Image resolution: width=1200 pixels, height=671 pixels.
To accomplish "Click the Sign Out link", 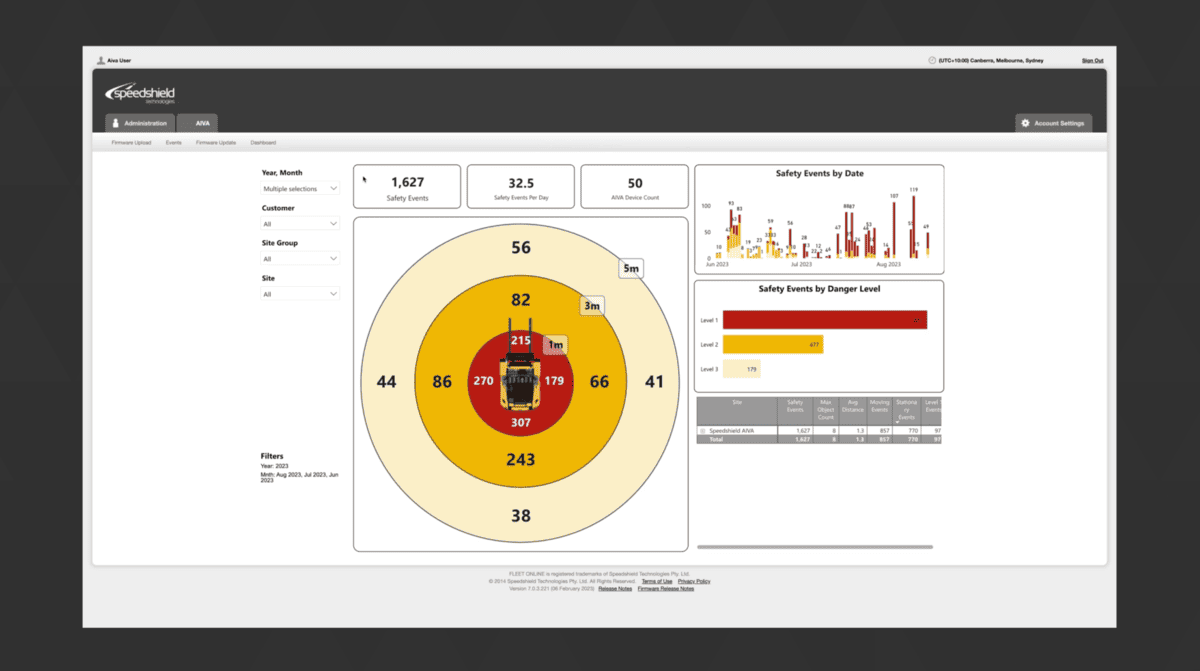I will point(1092,60).
